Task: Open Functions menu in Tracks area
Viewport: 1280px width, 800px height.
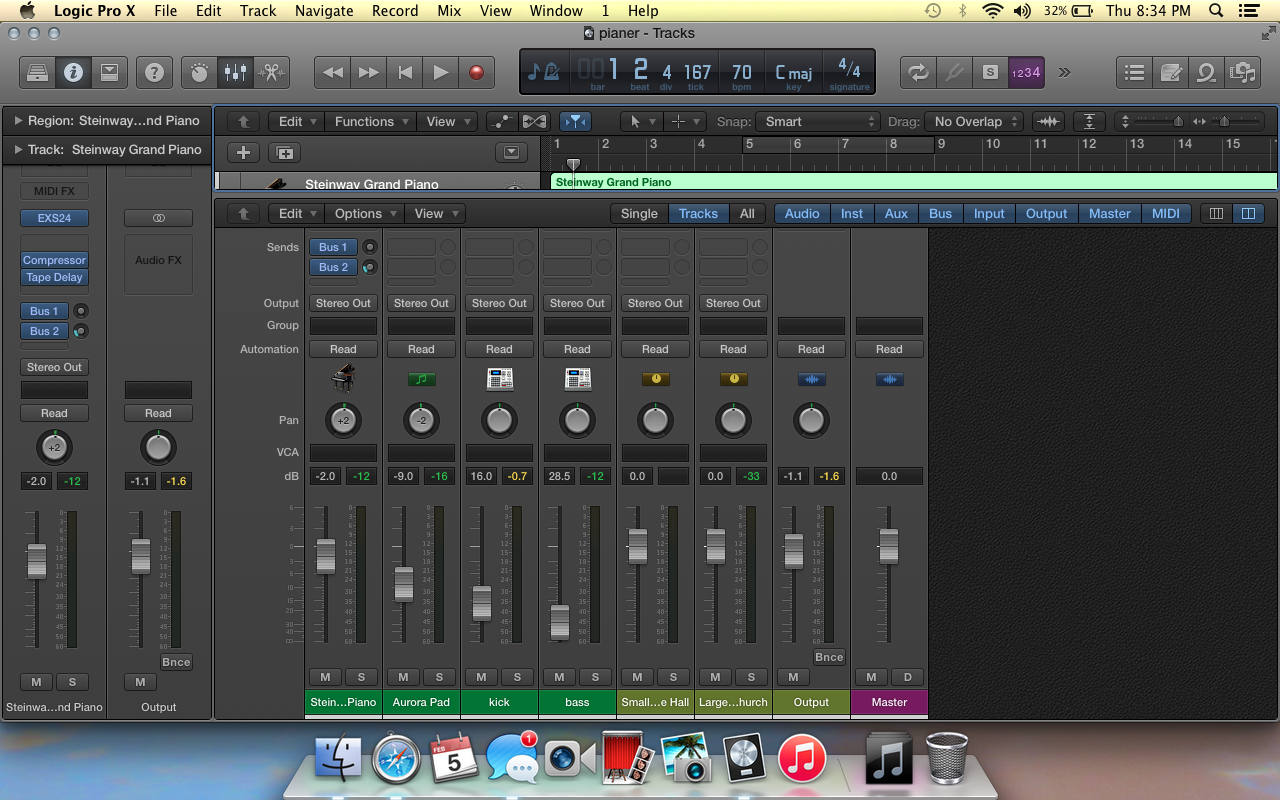Action: click(371, 121)
